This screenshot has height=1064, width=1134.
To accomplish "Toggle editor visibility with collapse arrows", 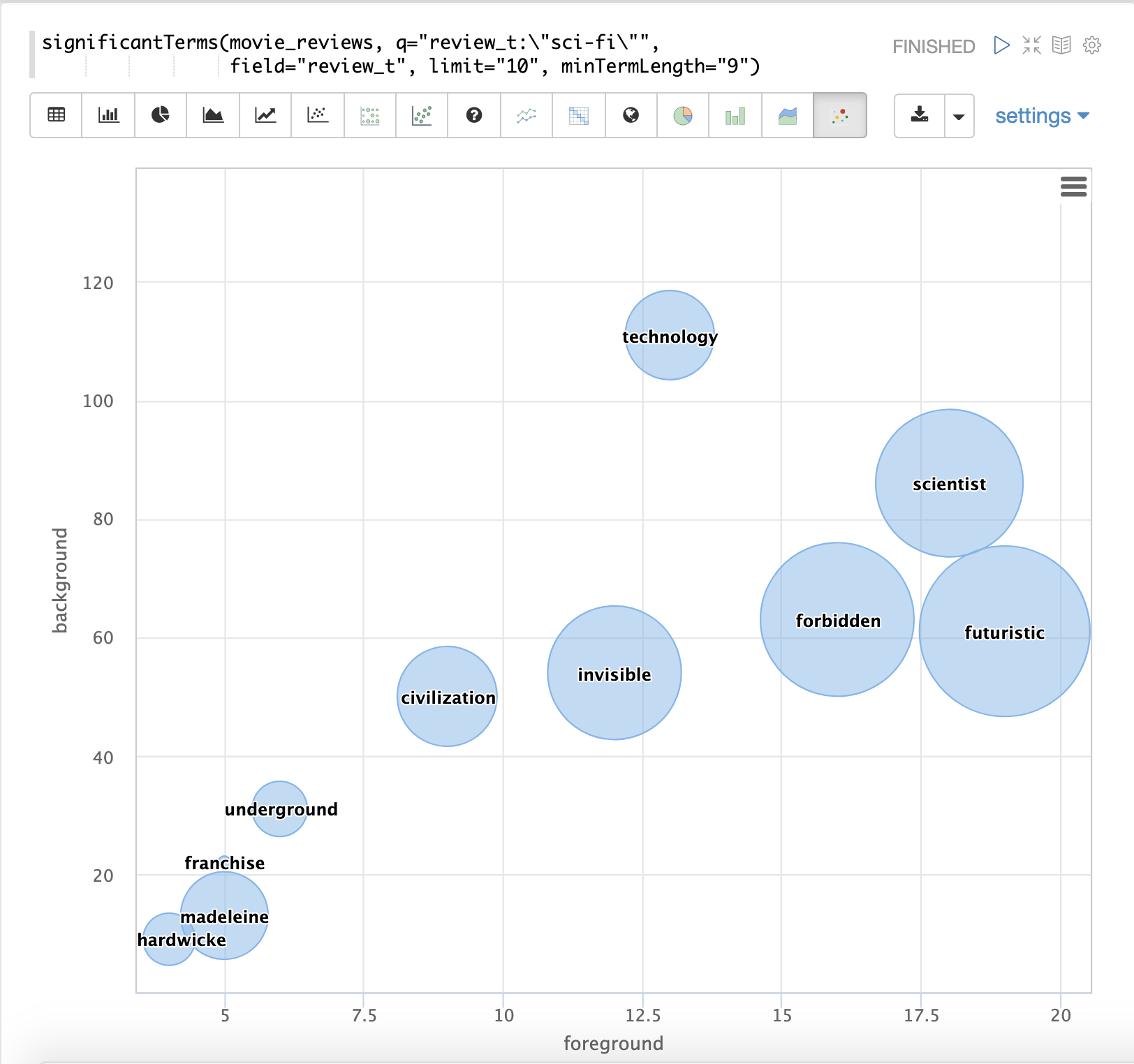I will coord(1031,45).
